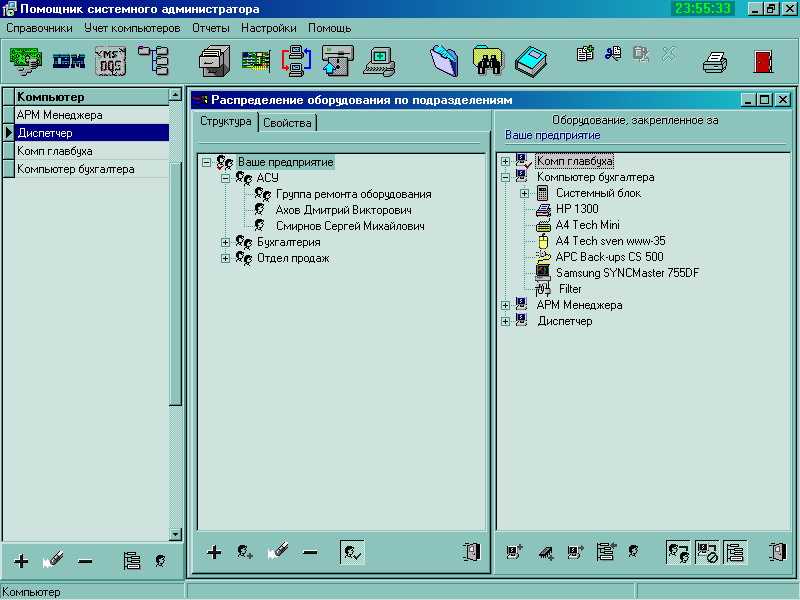Select Ахов Дмитрий Викторович in tree
The image size is (800, 600).
pyautogui.click(x=342, y=210)
